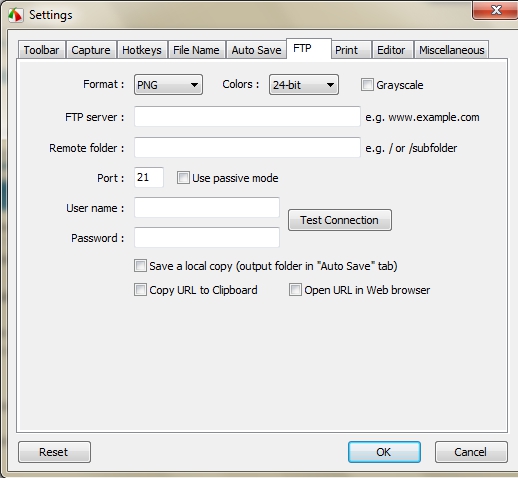Focus the FTP server input field
The image size is (518, 478).
point(247,116)
